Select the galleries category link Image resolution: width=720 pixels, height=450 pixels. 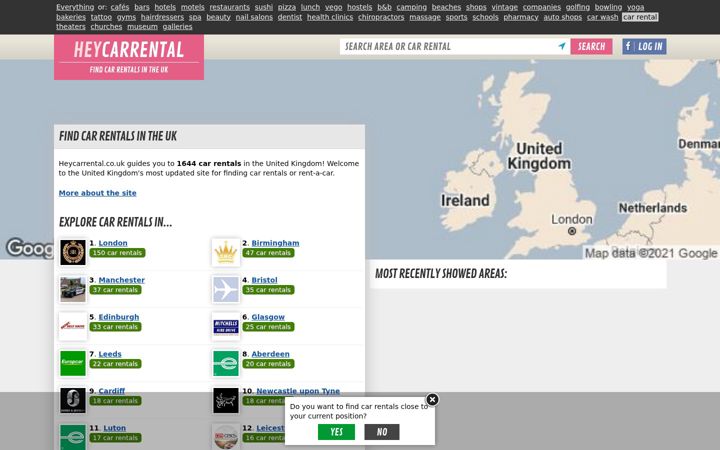177,27
